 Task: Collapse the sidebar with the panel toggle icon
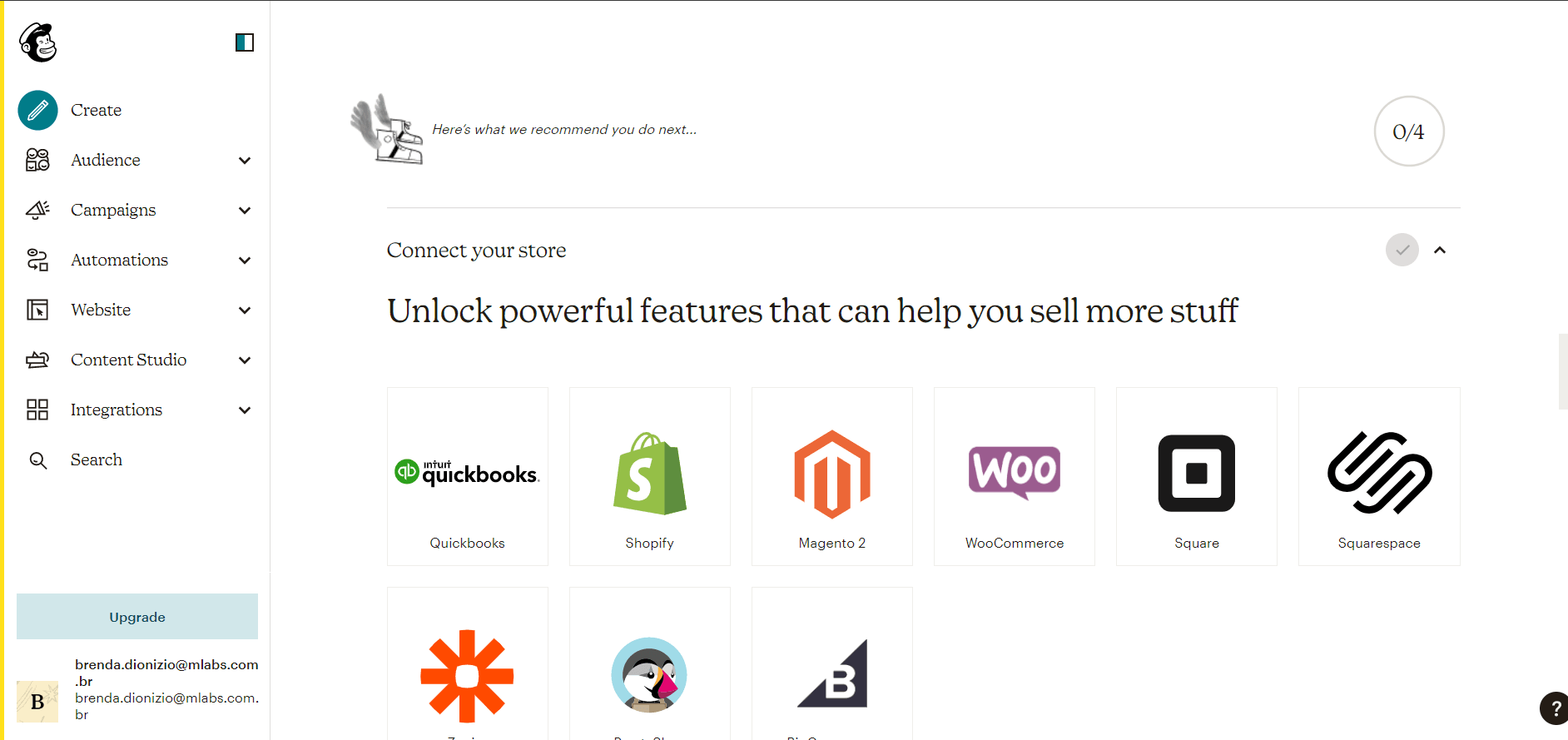click(x=245, y=42)
